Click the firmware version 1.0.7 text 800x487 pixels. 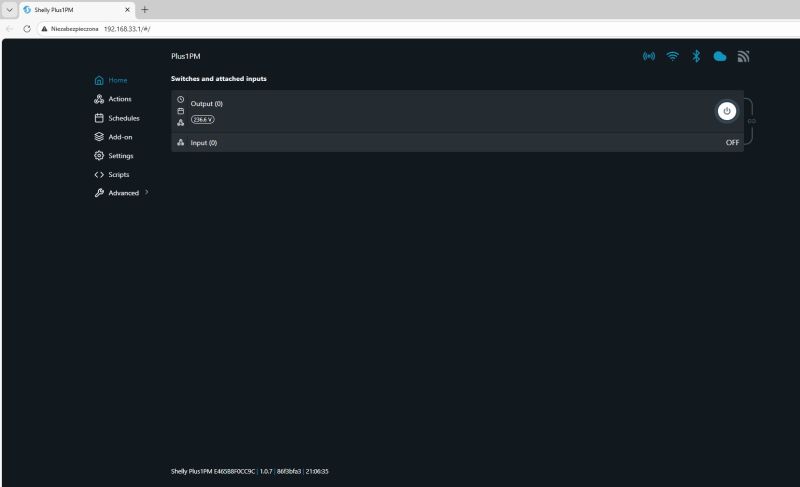(266, 471)
